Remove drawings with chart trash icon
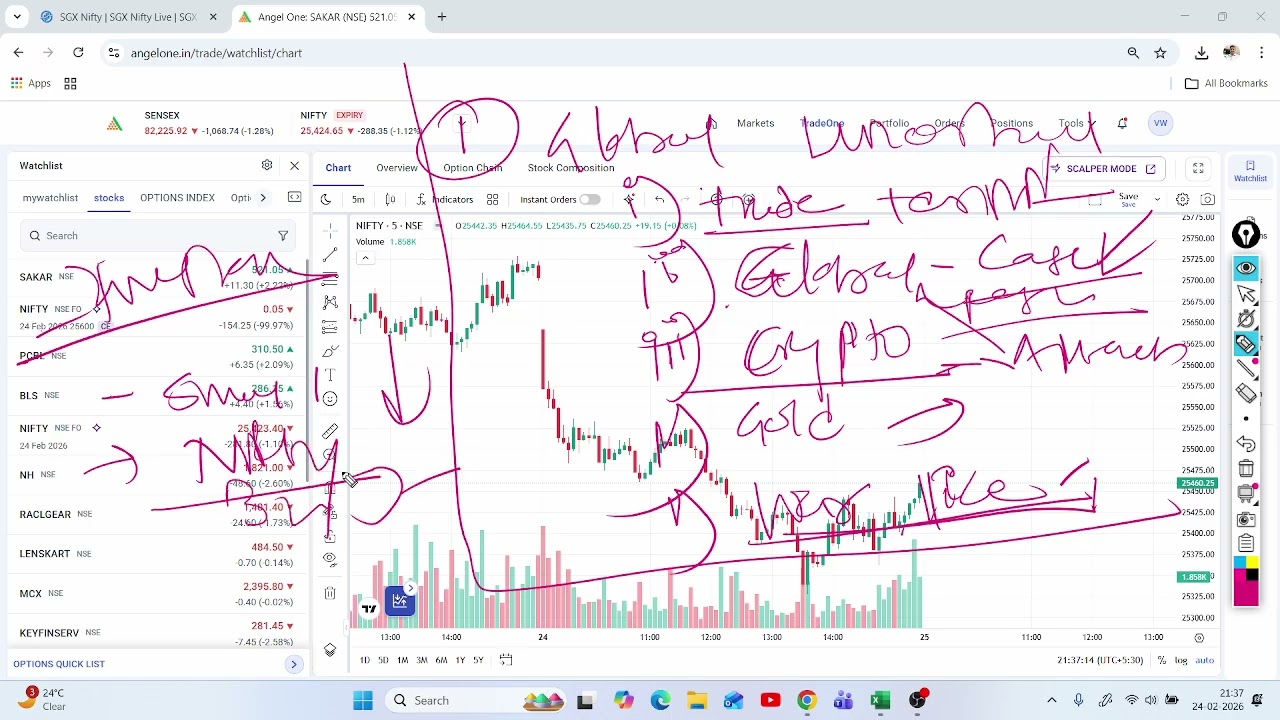Image resolution: width=1280 pixels, height=720 pixels. [x=330, y=593]
